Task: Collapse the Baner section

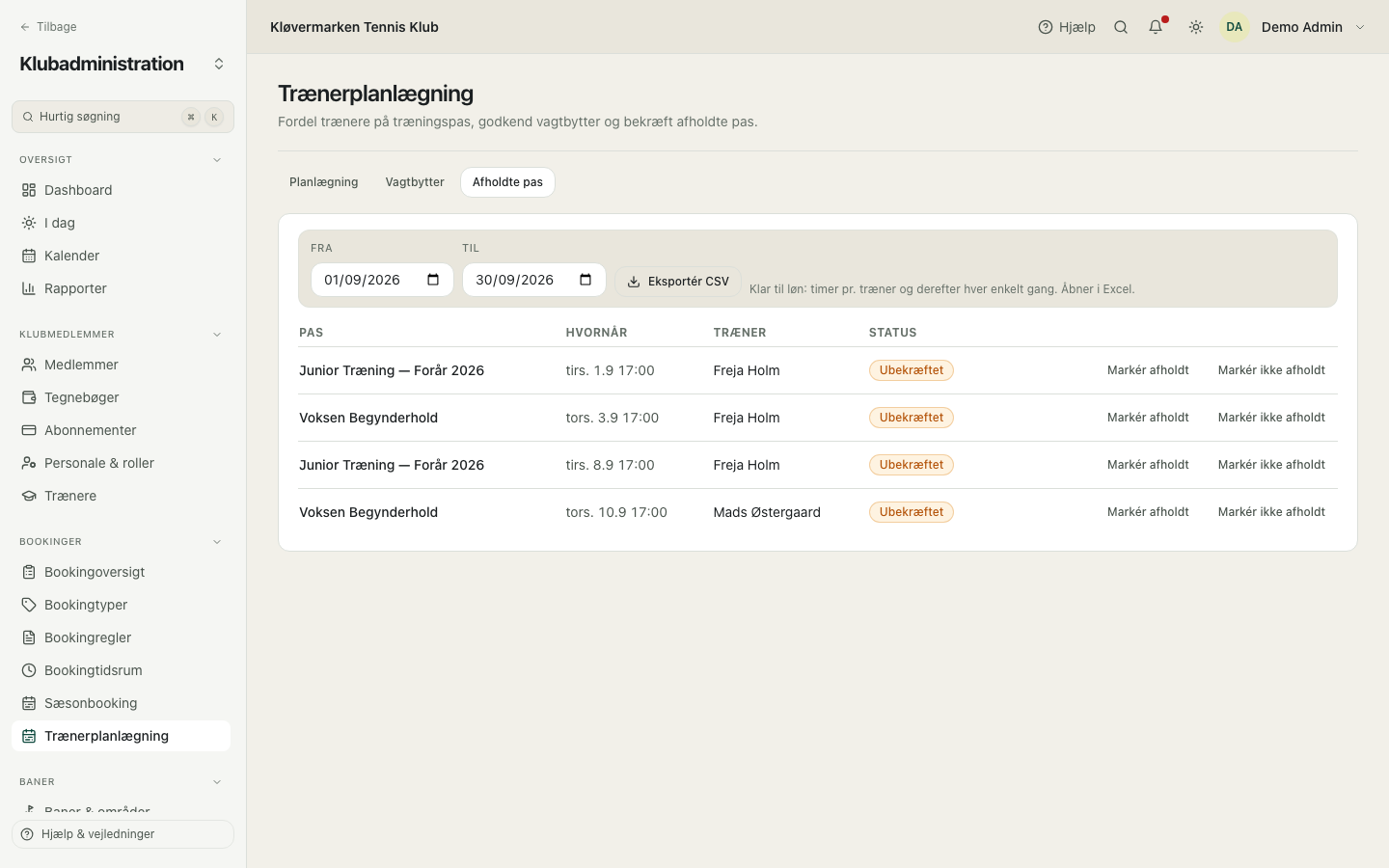Action: tap(217, 782)
